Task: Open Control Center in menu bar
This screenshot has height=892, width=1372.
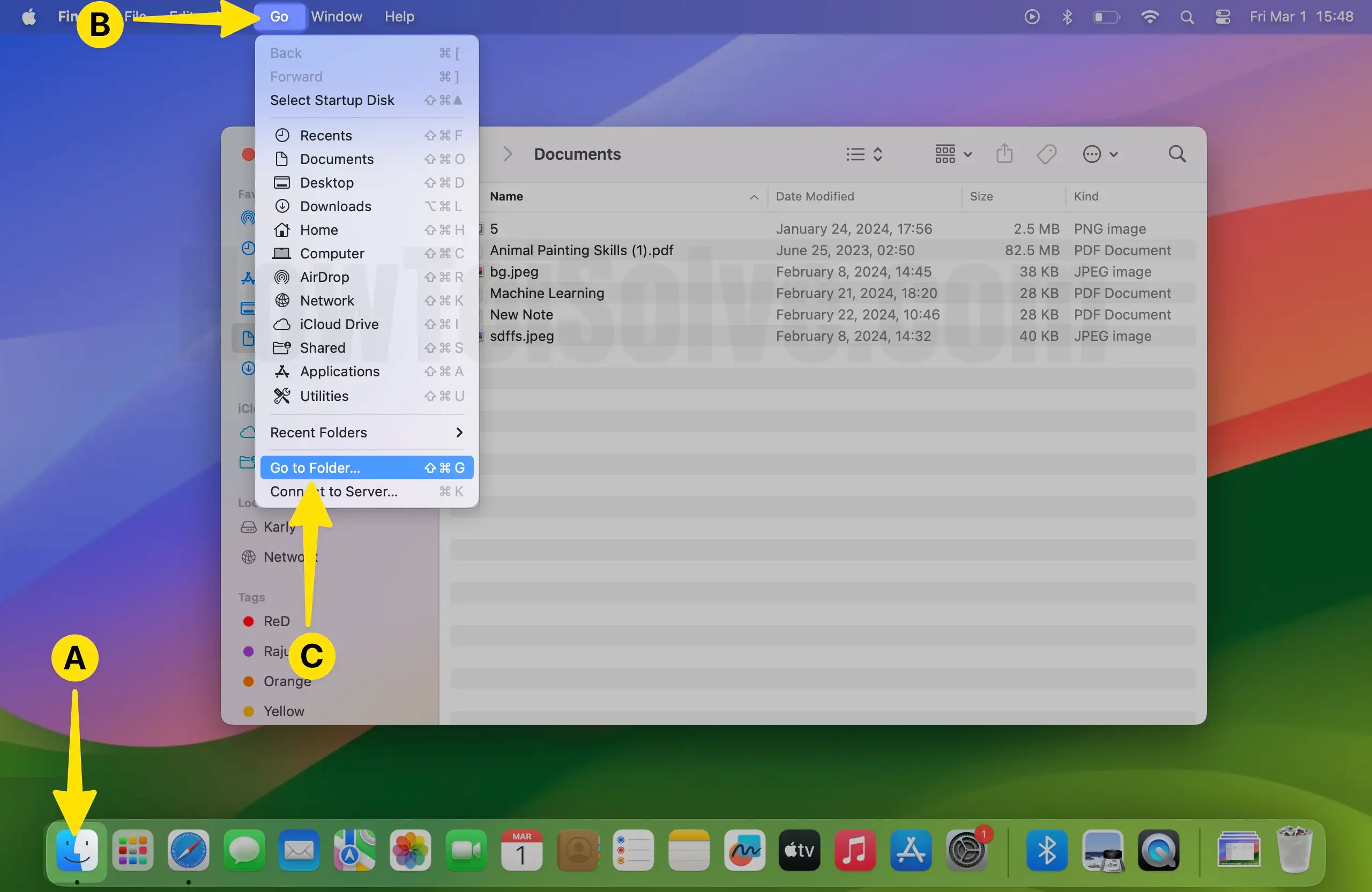Action: [1222, 17]
